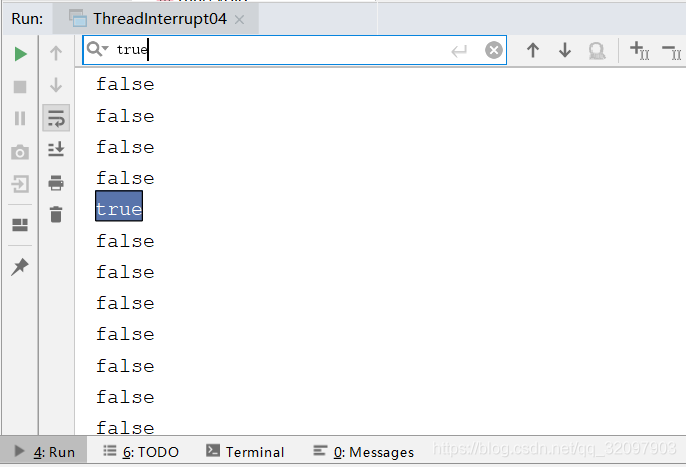This screenshot has height=467, width=686.
Task: Close the ThreadInterrupt04 run tab
Action: [239, 20]
